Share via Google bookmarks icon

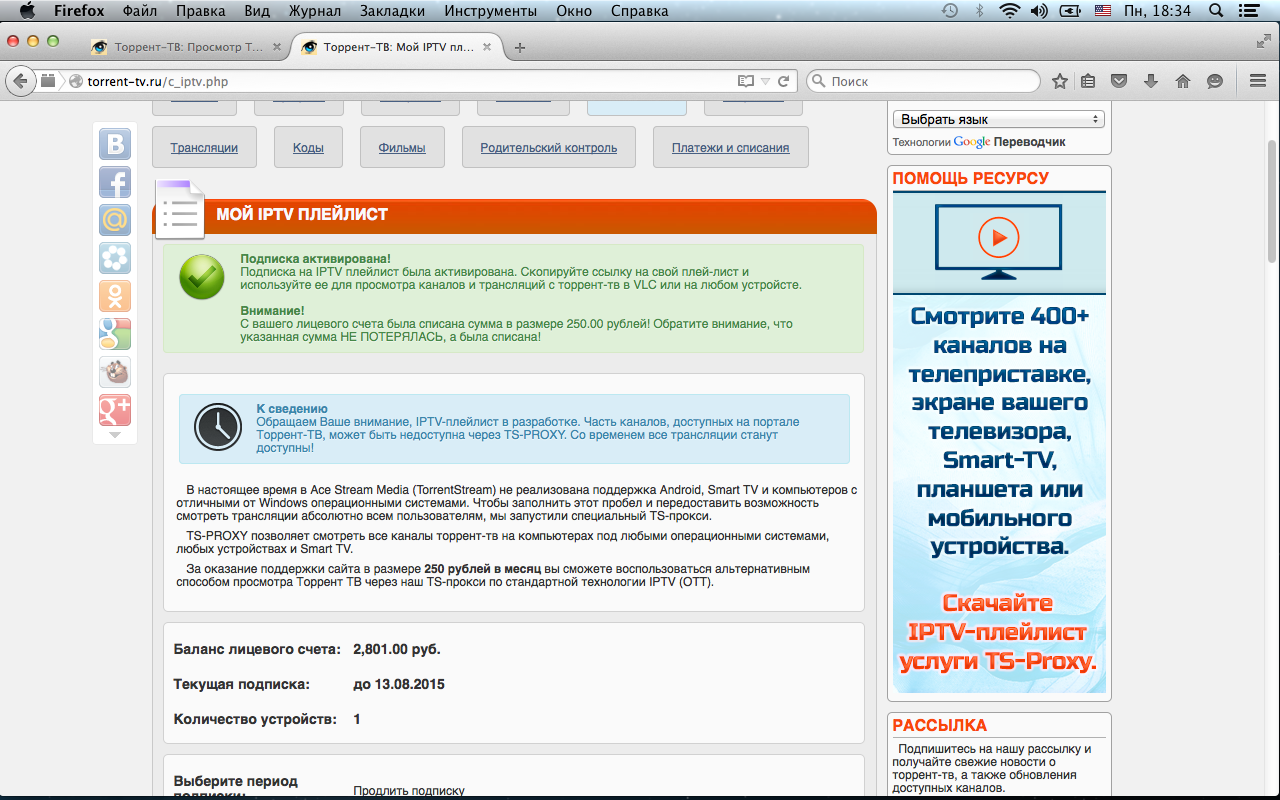click(x=115, y=334)
